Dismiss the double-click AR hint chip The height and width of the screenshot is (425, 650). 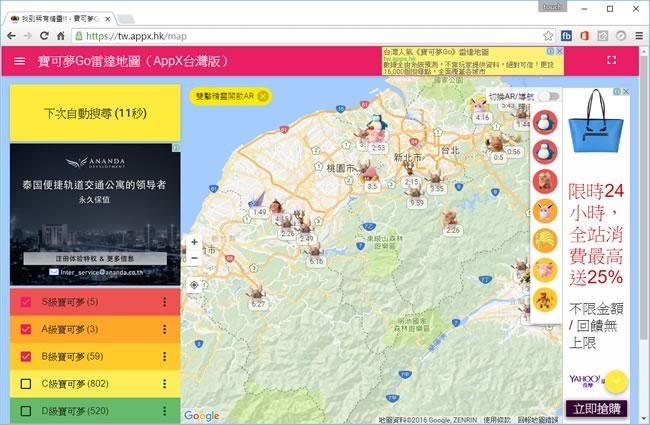[x=262, y=96]
